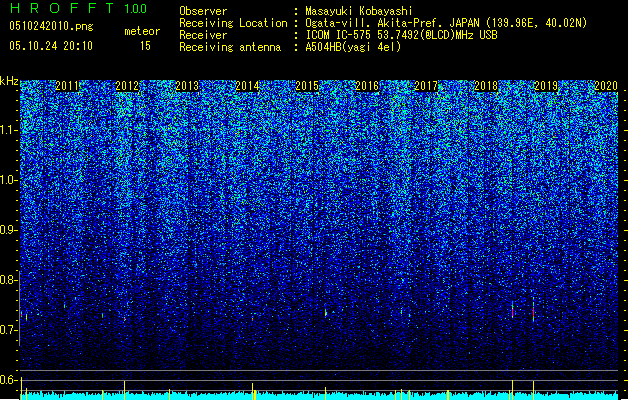The image size is (629, 400).
Task: Click the 1.0 kHz axis label
Action: tap(9, 180)
